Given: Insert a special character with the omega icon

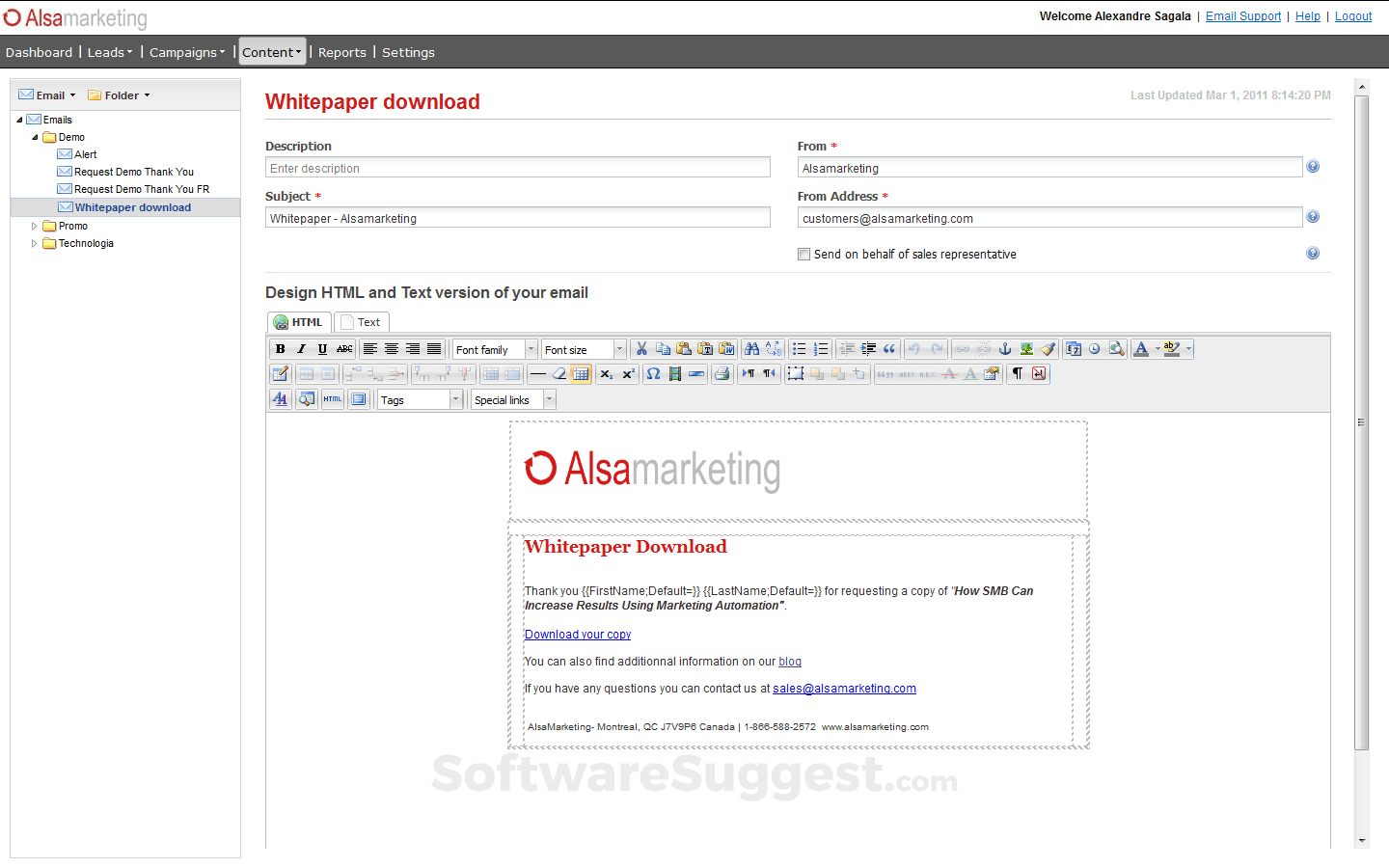Looking at the screenshot, I should pyautogui.click(x=653, y=374).
